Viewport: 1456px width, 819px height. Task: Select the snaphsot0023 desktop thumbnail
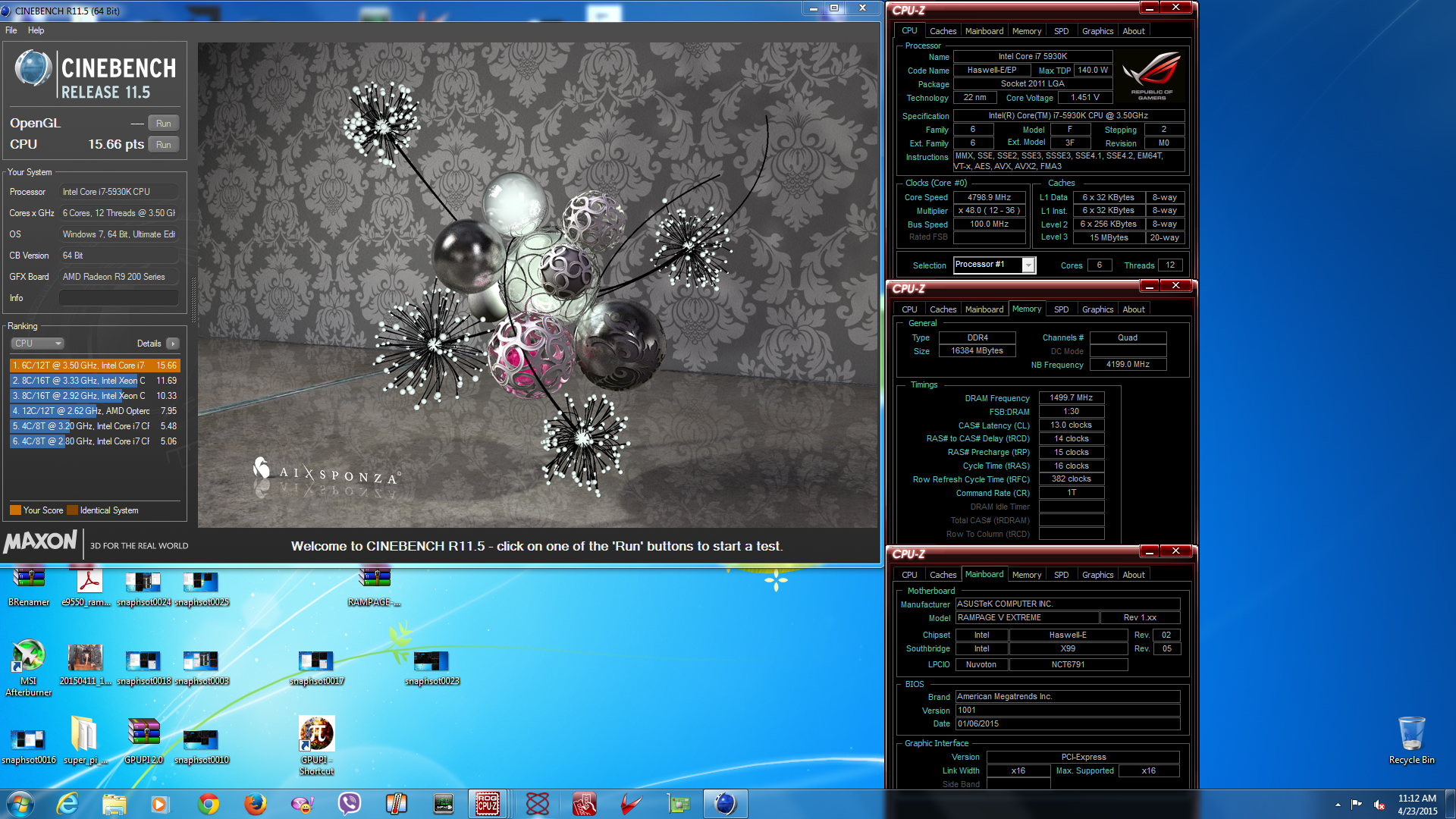(x=431, y=667)
